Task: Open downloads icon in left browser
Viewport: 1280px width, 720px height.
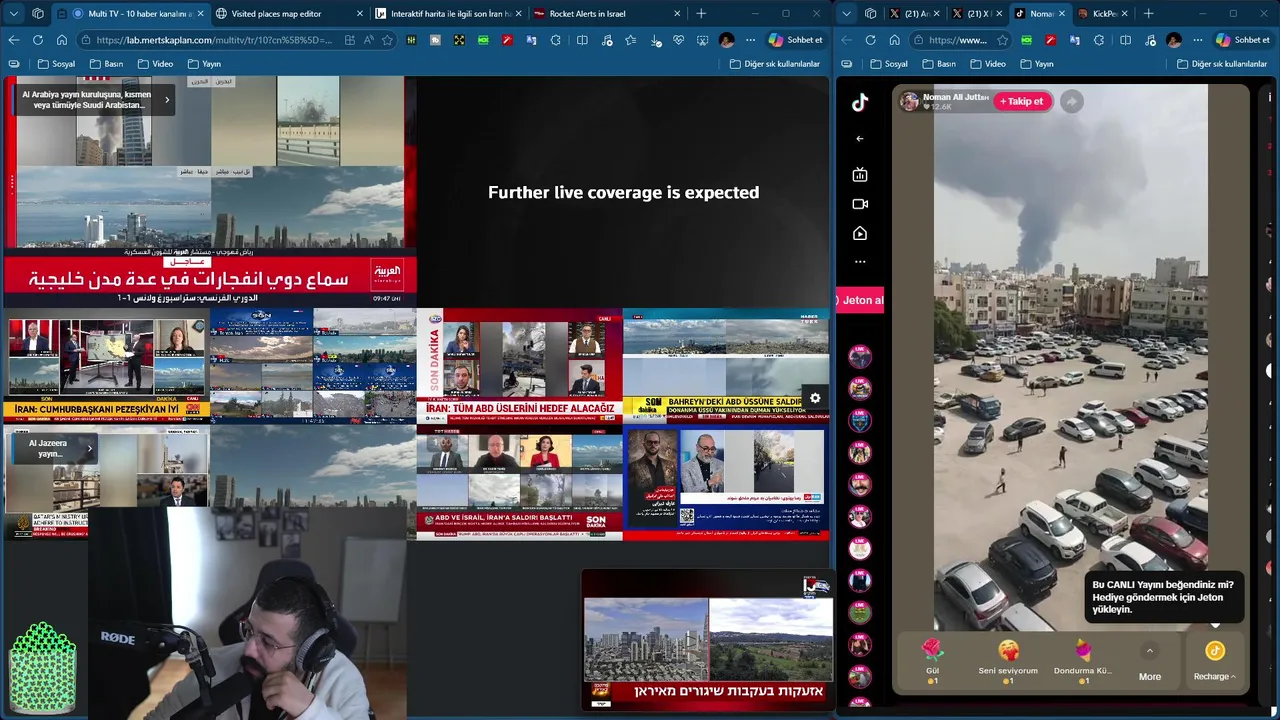Action: pyautogui.click(x=656, y=40)
